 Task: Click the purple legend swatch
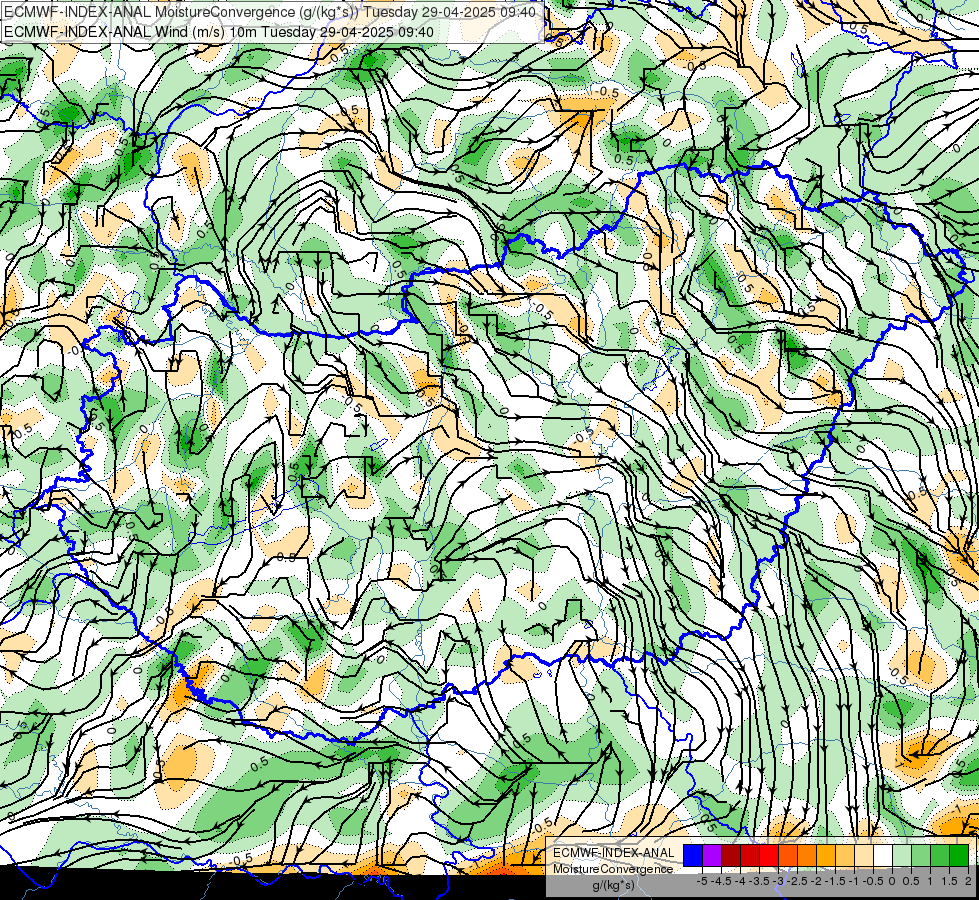[712, 855]
